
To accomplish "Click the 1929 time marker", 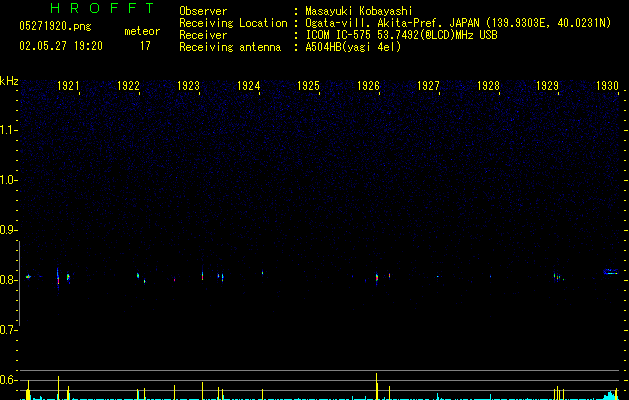I will 548,86.
